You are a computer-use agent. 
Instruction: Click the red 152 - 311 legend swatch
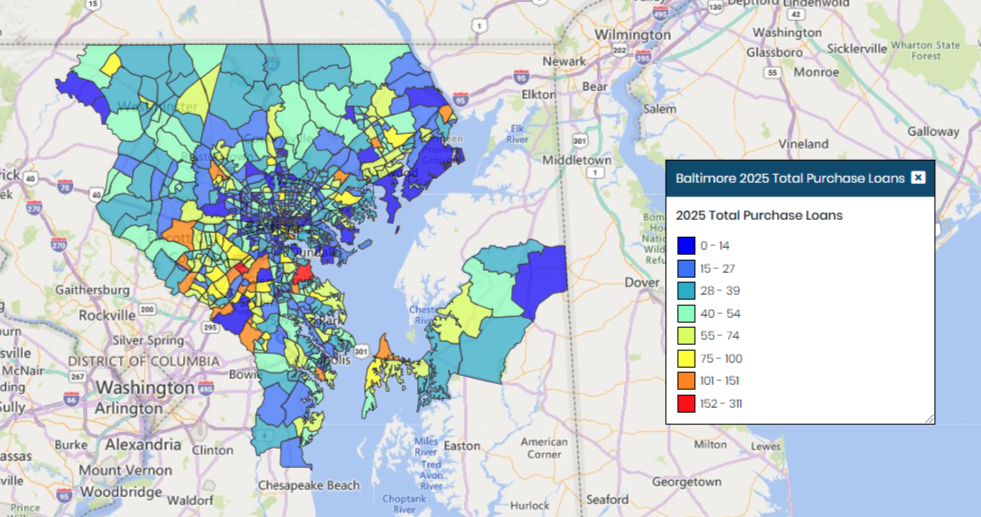tap(686, 403)
